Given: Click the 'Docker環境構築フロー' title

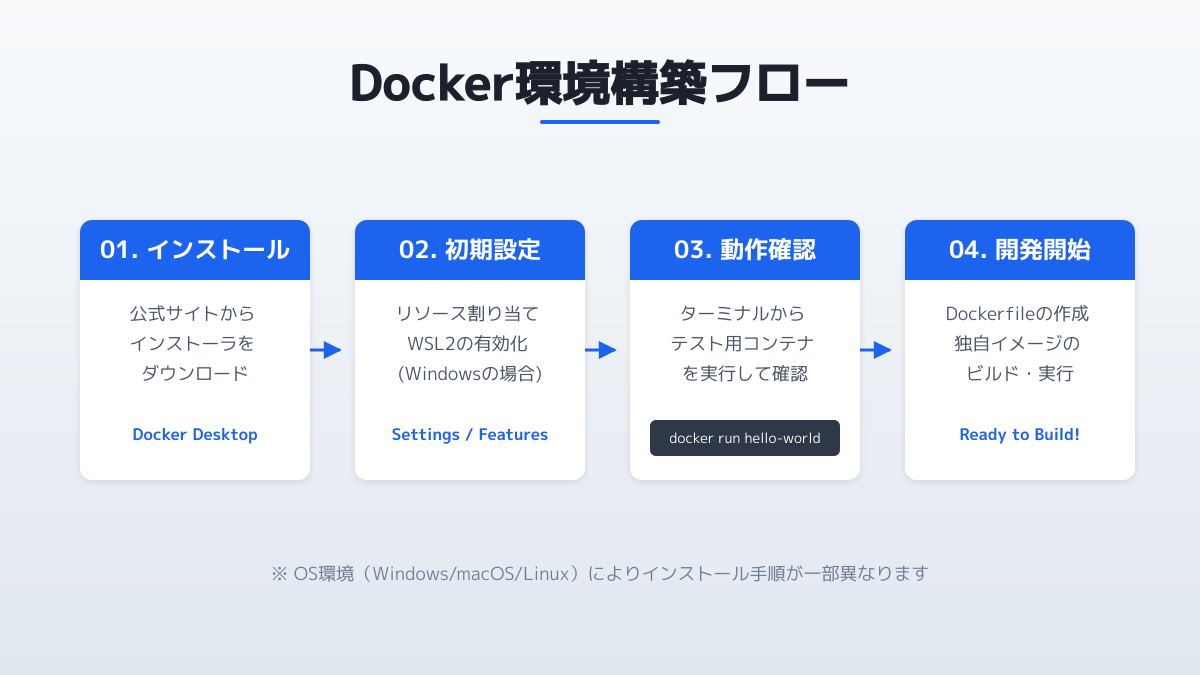Looking at the screenshot, I should click(x=600, y=85).
